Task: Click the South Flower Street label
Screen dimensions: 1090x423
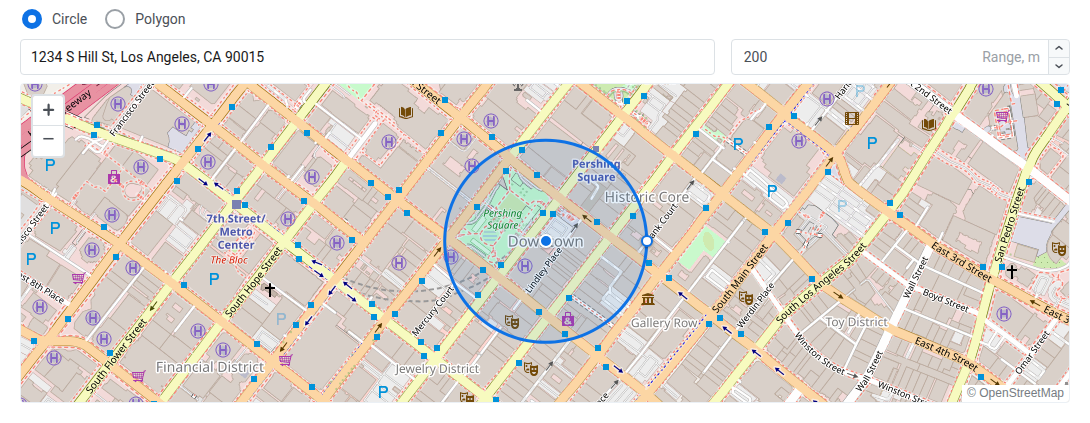Action: [x=117, y=358]
